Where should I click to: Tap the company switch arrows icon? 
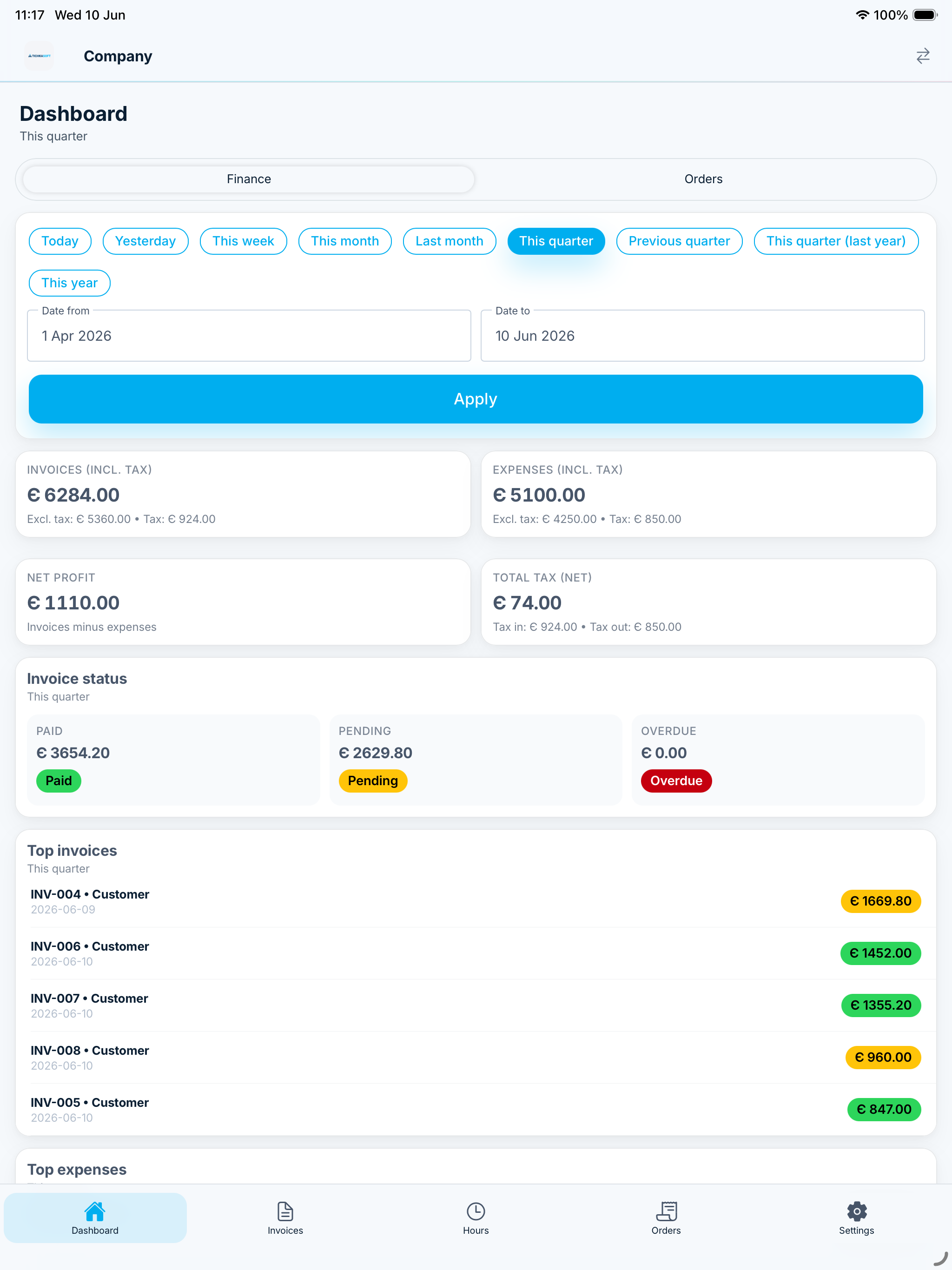coord(923,56)
